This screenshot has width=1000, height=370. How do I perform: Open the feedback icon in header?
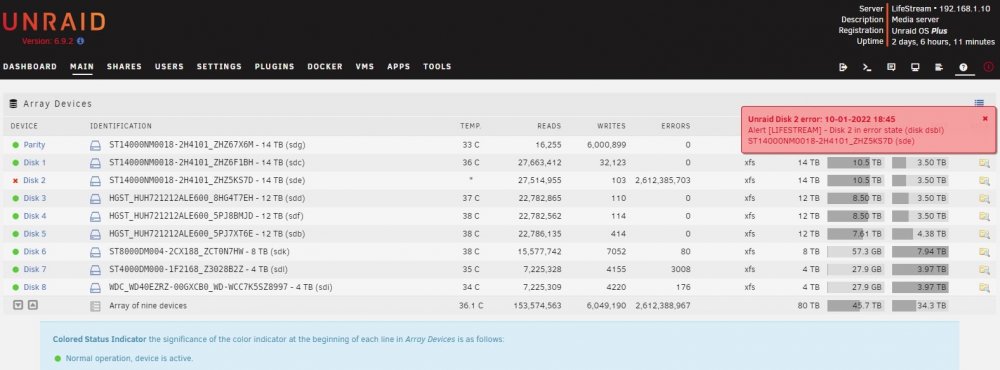point(891,67)
